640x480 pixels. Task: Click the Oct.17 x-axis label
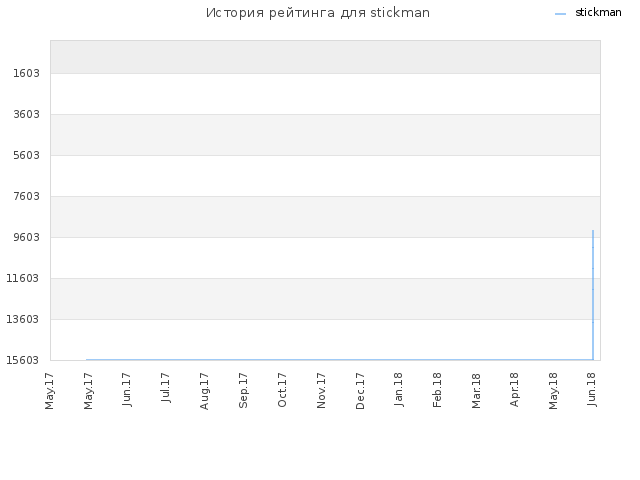[282, 390]
